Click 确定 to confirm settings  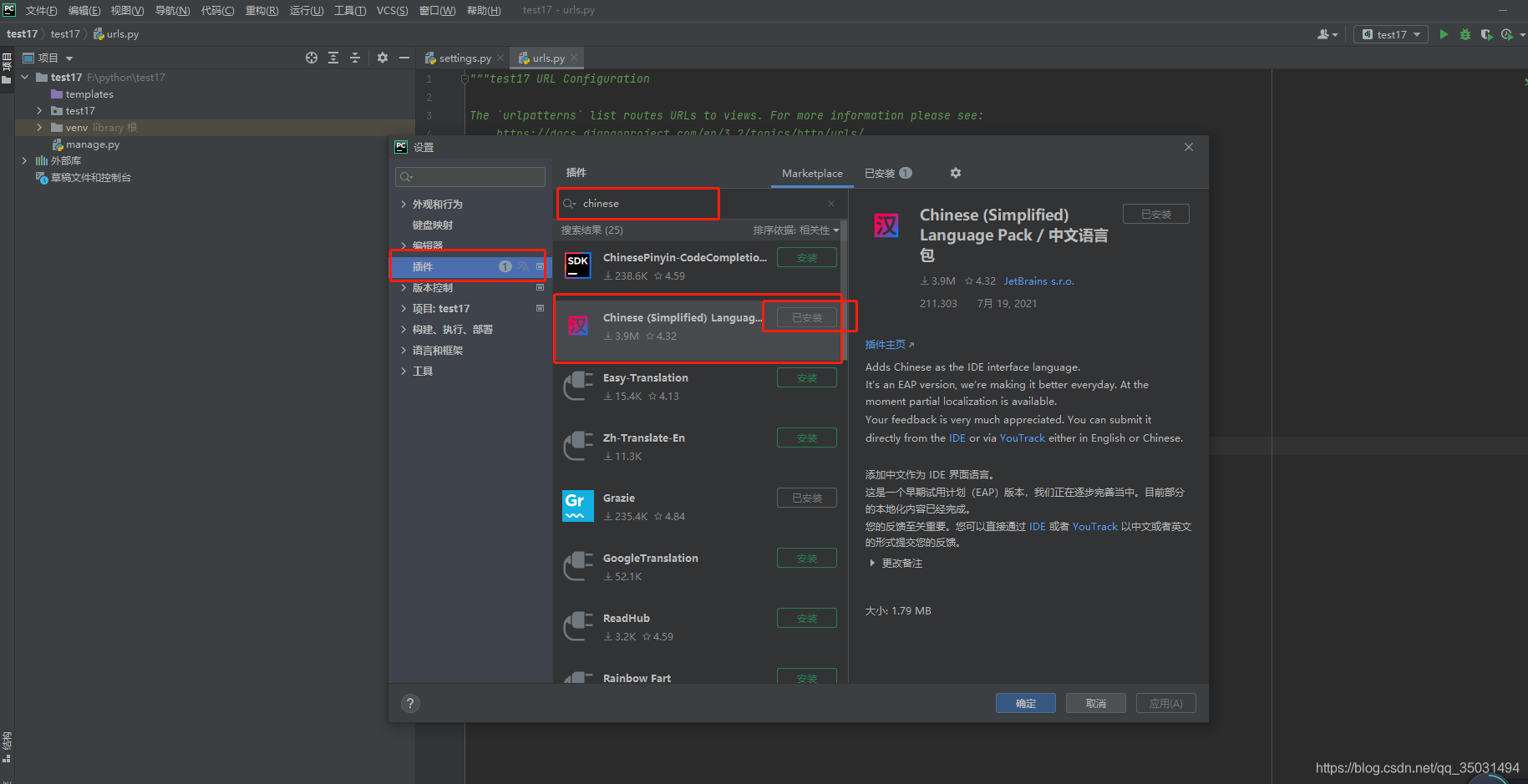click(x=1025, y=703)
